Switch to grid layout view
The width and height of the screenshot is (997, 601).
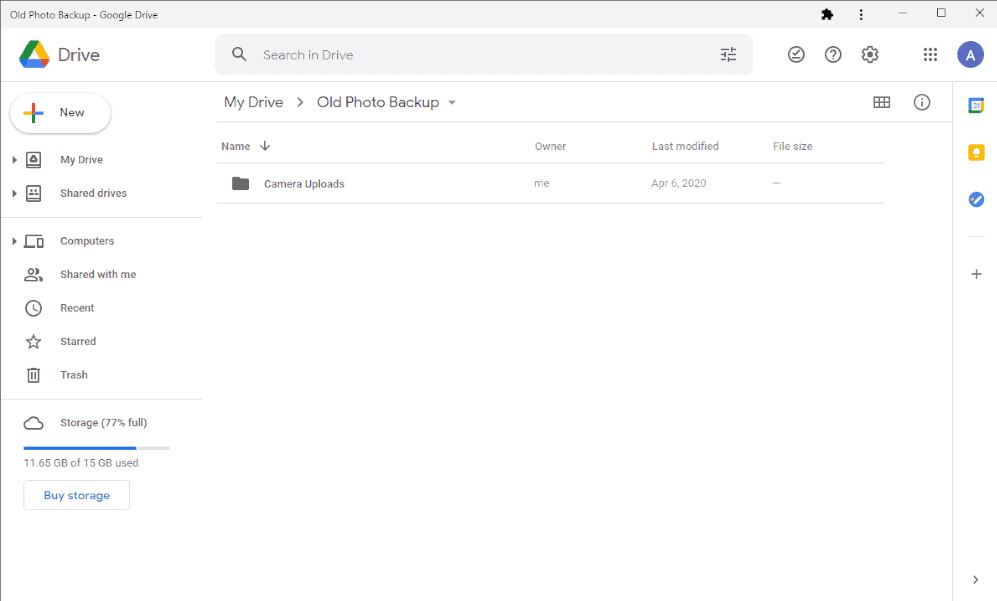click(881, 102)
